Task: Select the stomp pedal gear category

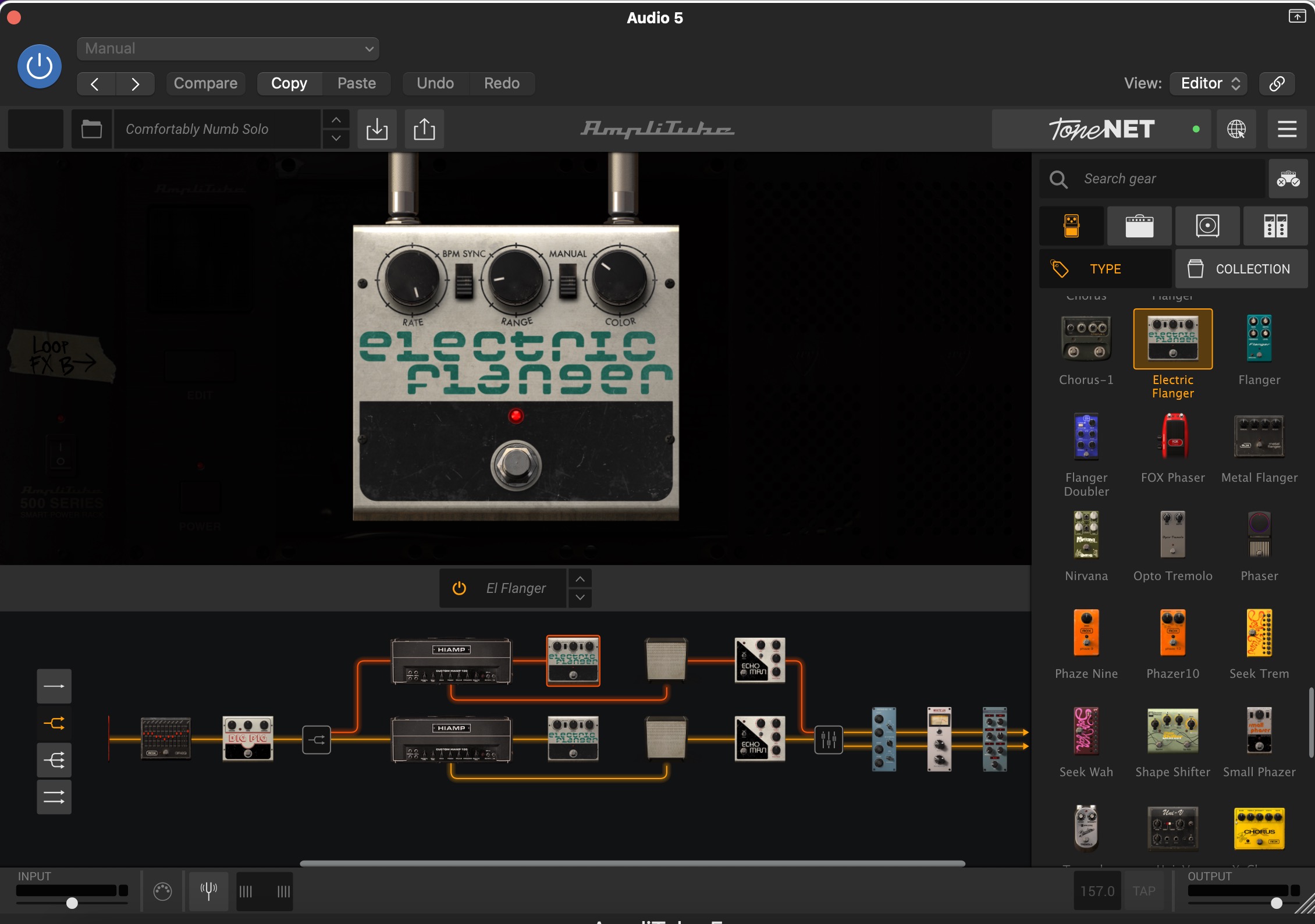Action: coord(1072,226)
